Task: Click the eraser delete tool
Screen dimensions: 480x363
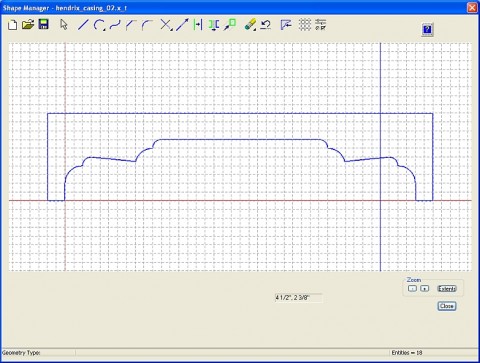Action: point(250,25)
